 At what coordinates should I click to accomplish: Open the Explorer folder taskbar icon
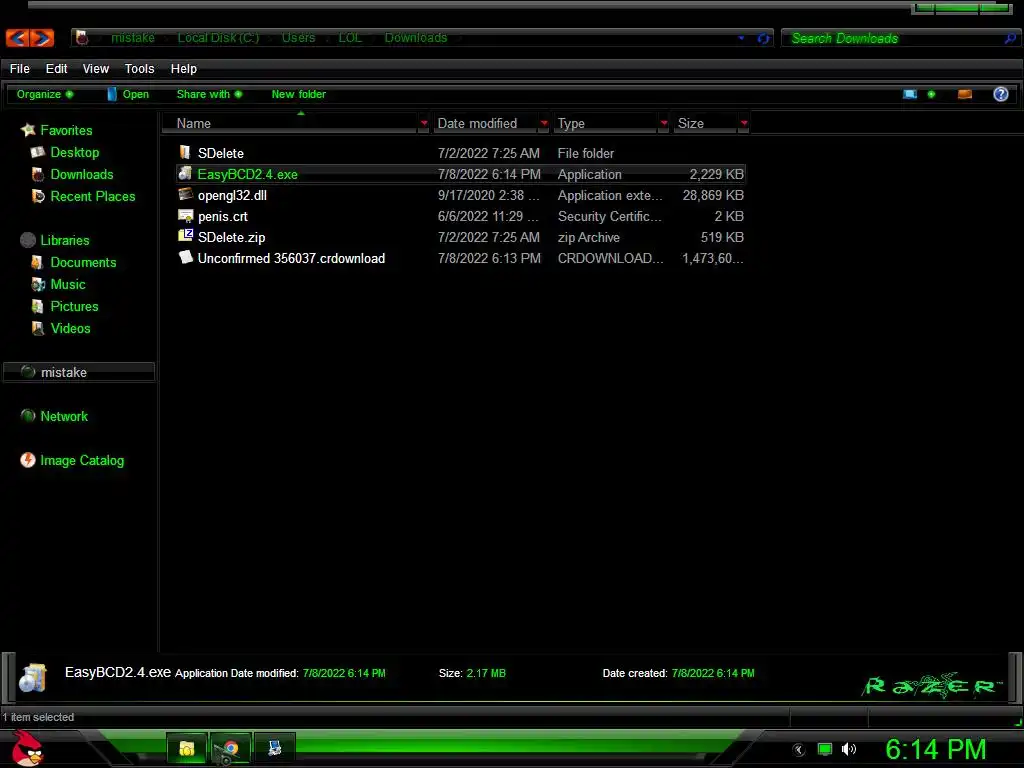187,748
